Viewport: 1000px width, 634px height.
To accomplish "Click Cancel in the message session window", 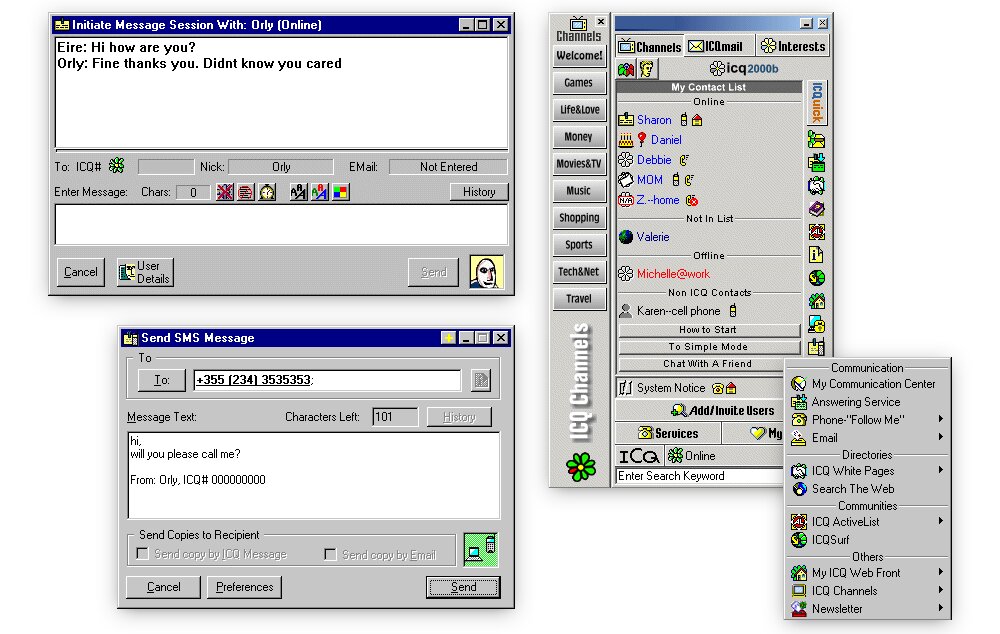I will pos(80,272).
